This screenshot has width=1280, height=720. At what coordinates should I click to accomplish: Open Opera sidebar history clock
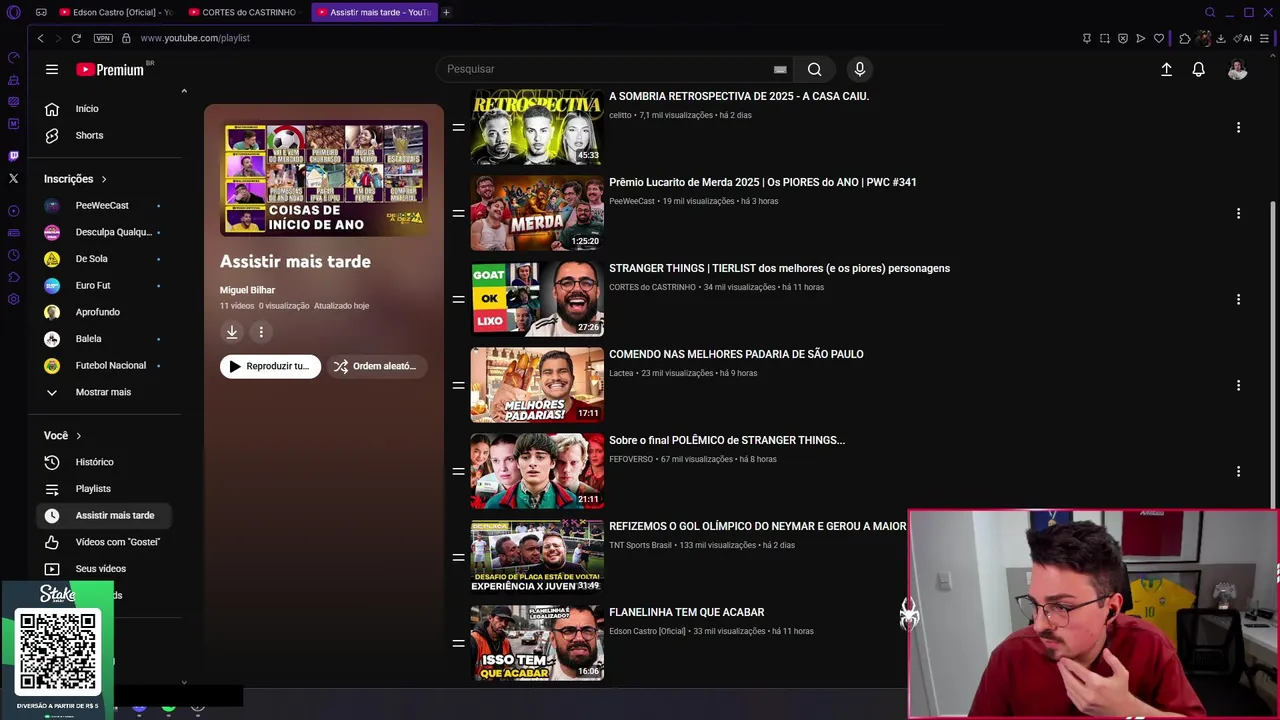[x=13, y=255]
